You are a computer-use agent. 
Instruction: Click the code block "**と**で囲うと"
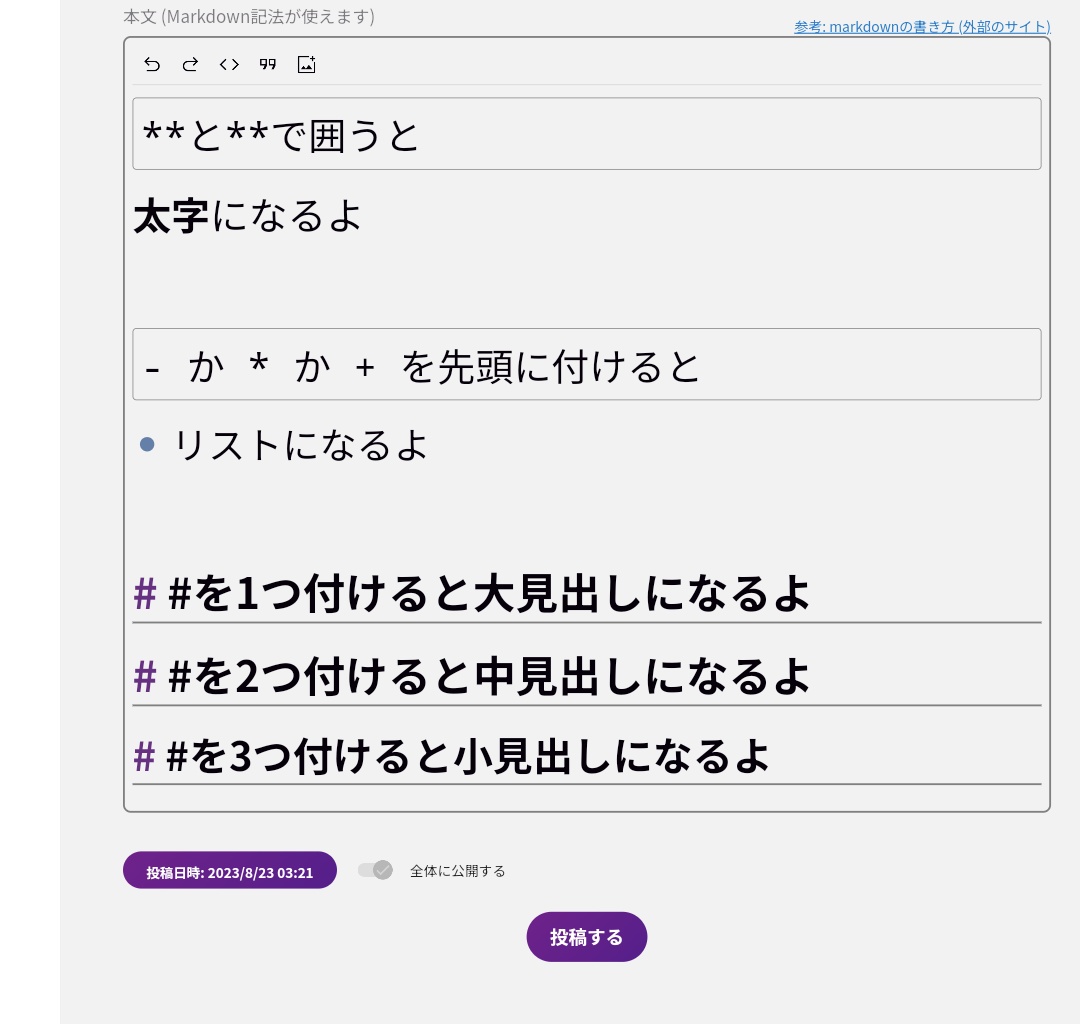pos(587,134)
